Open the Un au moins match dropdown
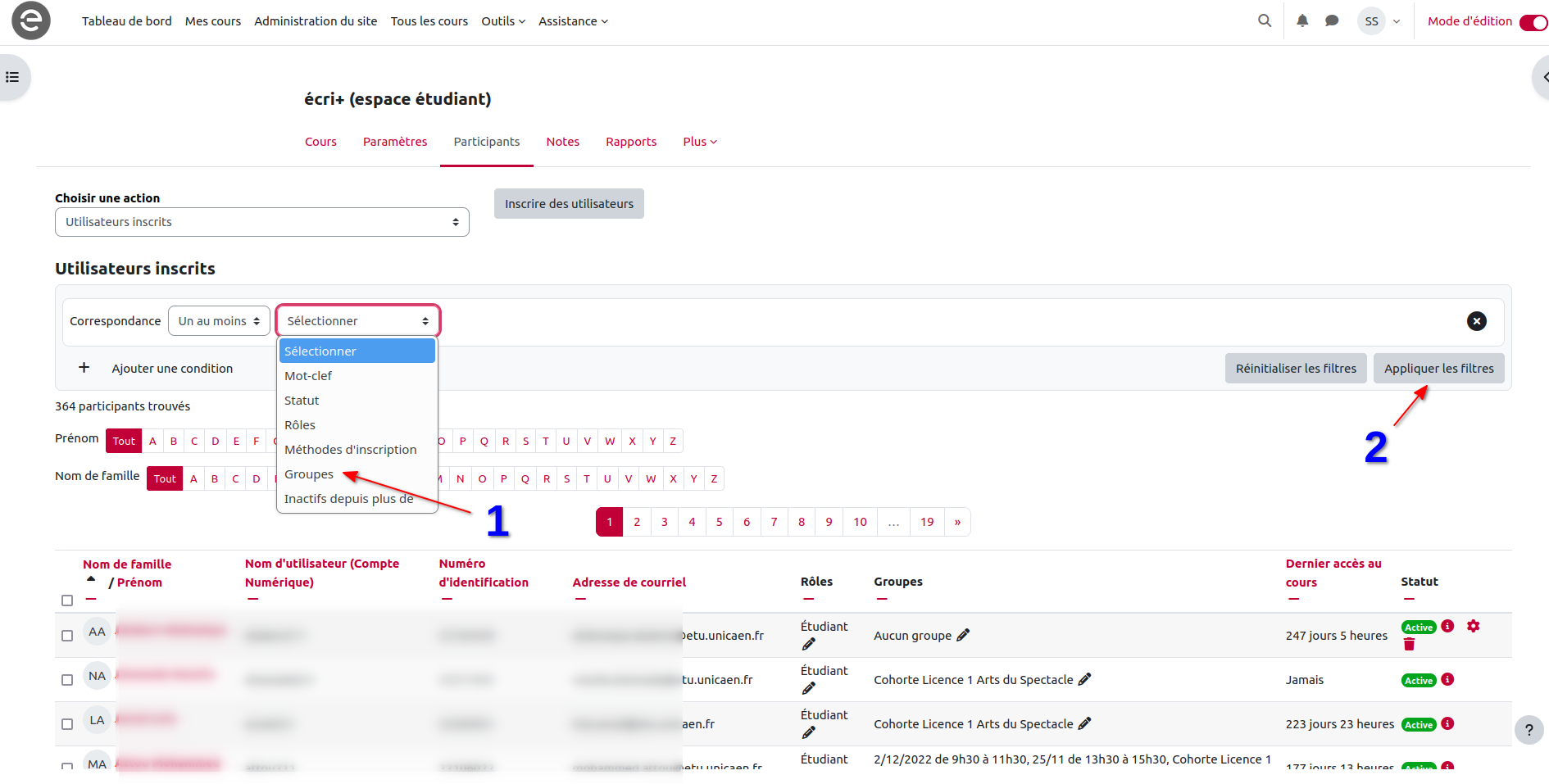 pos(219,321)
